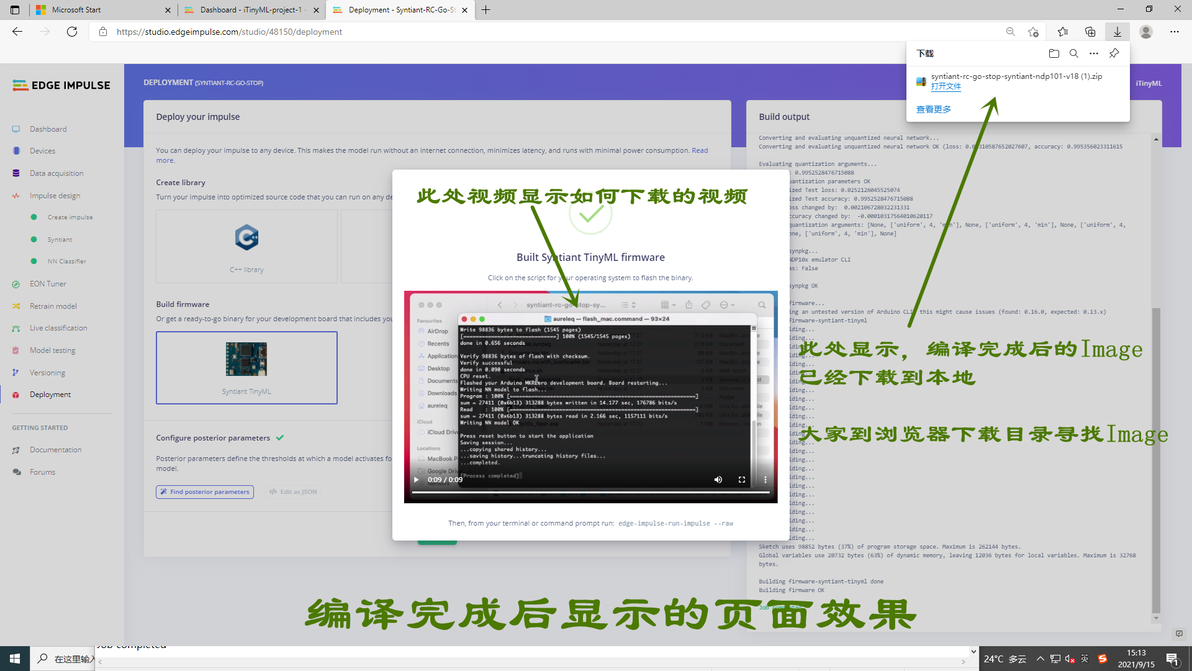1192x671 pixels.
Task: Play the flashing tutorial video
Action: point(416,480)
